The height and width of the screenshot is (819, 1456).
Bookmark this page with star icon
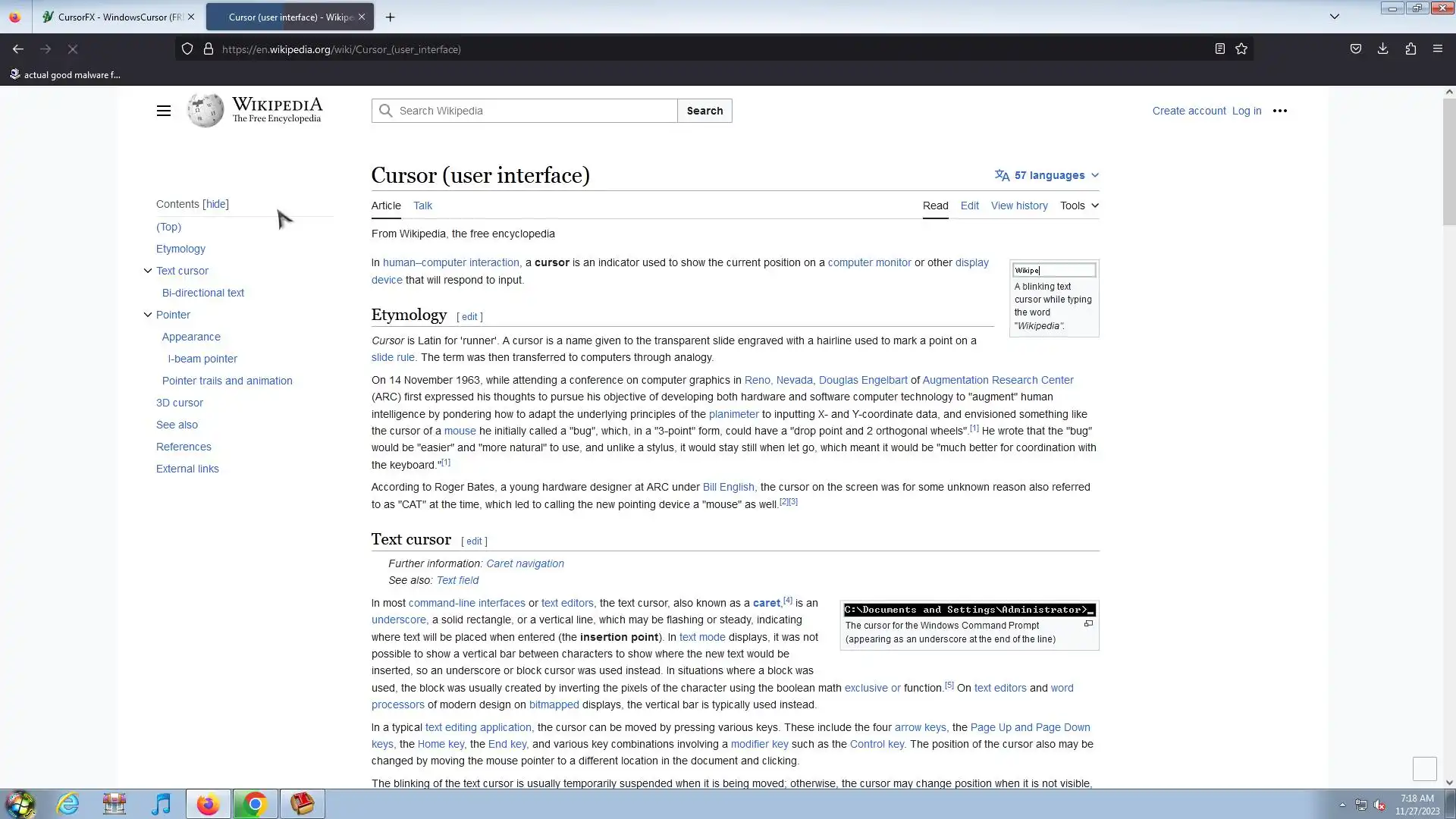tap(1241, 49)
